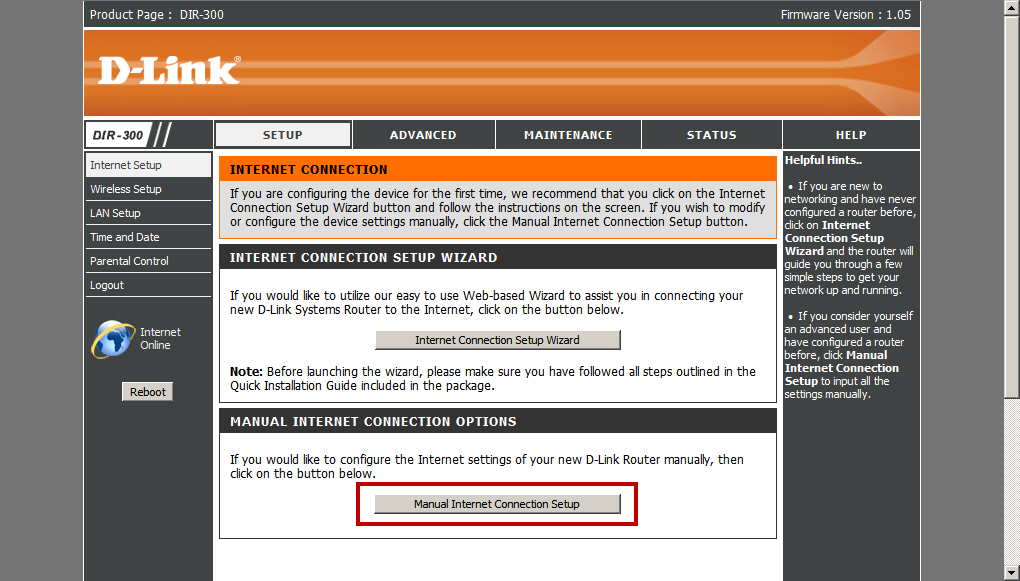Go to LAN Setup in the sidebar
The image size is (1020, 581).
tap(115, 213)
